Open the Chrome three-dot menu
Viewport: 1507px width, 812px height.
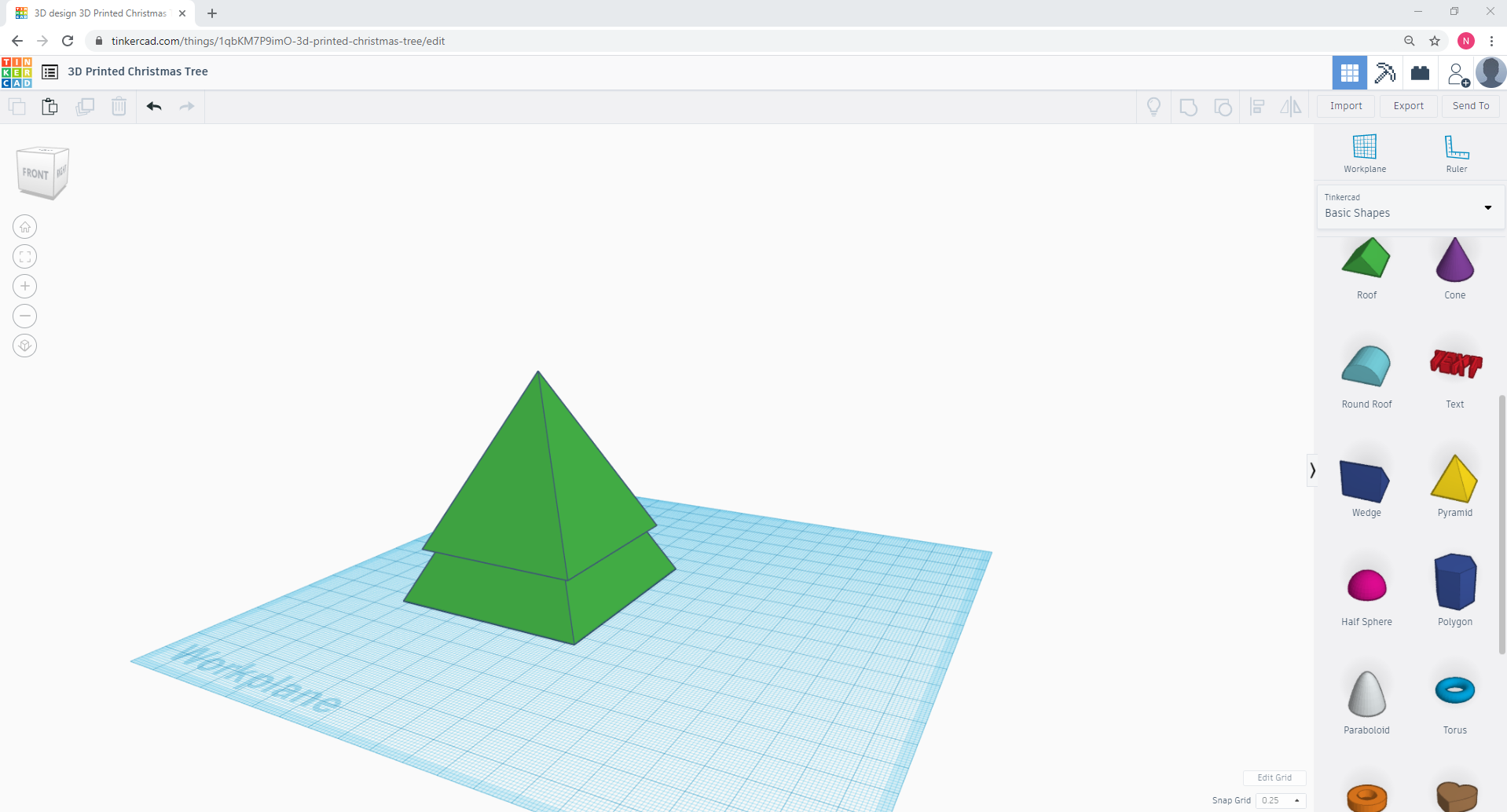click(1491, 41)
